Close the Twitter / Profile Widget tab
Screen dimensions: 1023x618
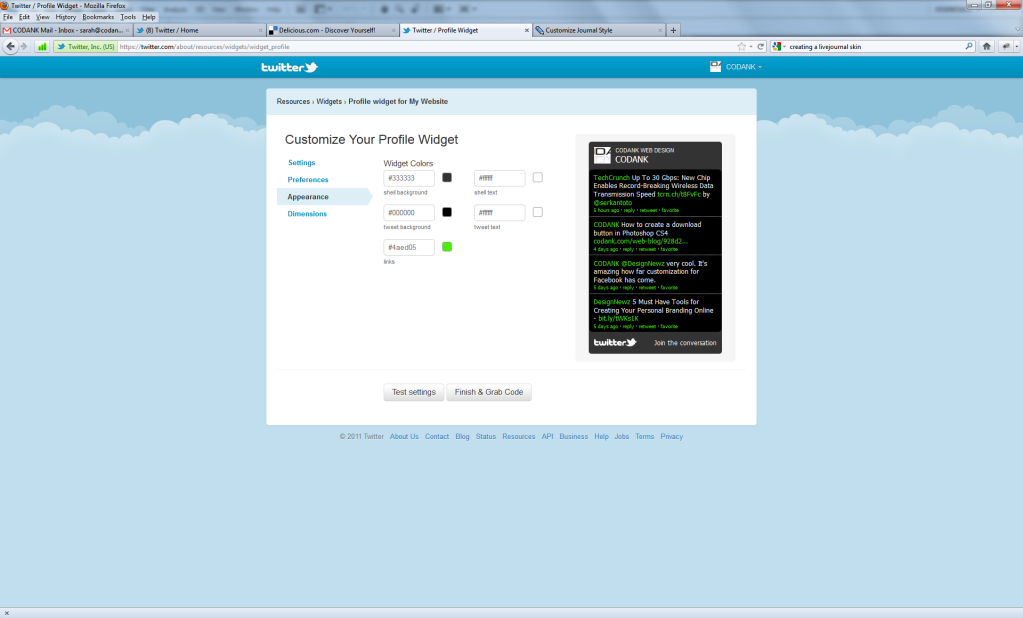pos(527,30)
